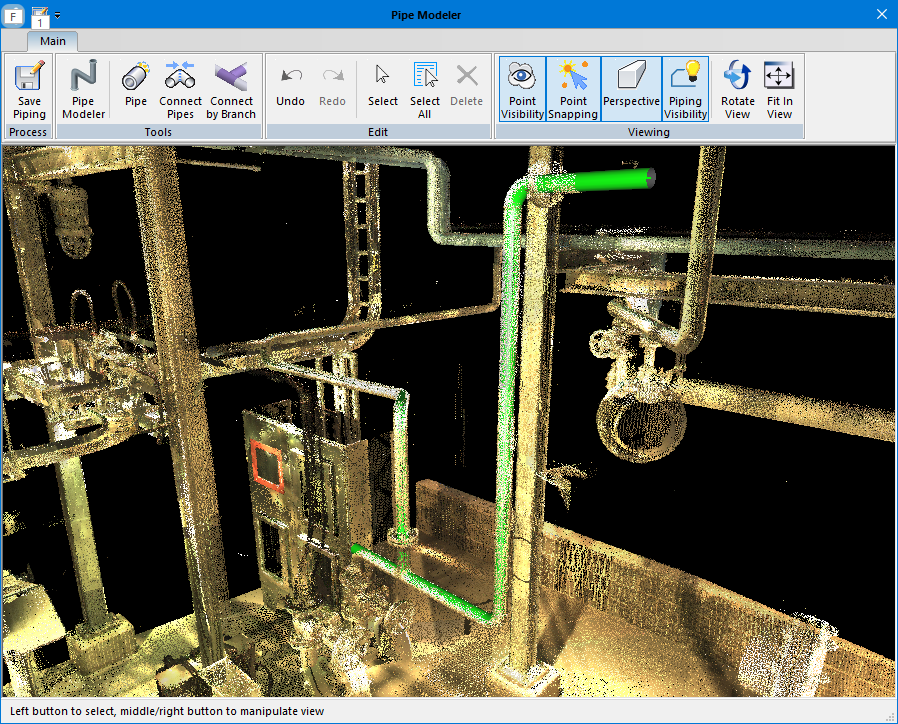Open the Pipe Modeler tool
This screenshot has height=724, width=898.
pos(83,89)
